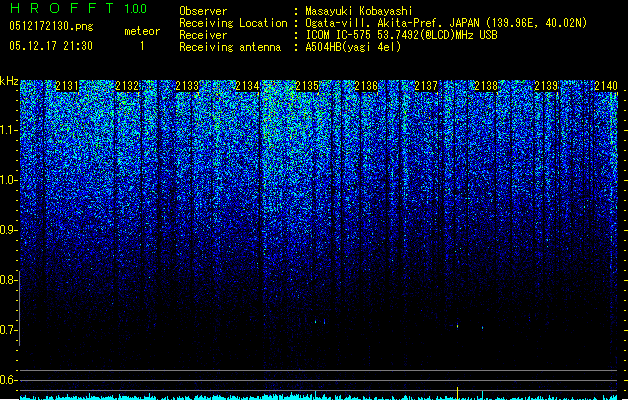
Task: Click the meteor count value 1
Action: coord(142,46)
